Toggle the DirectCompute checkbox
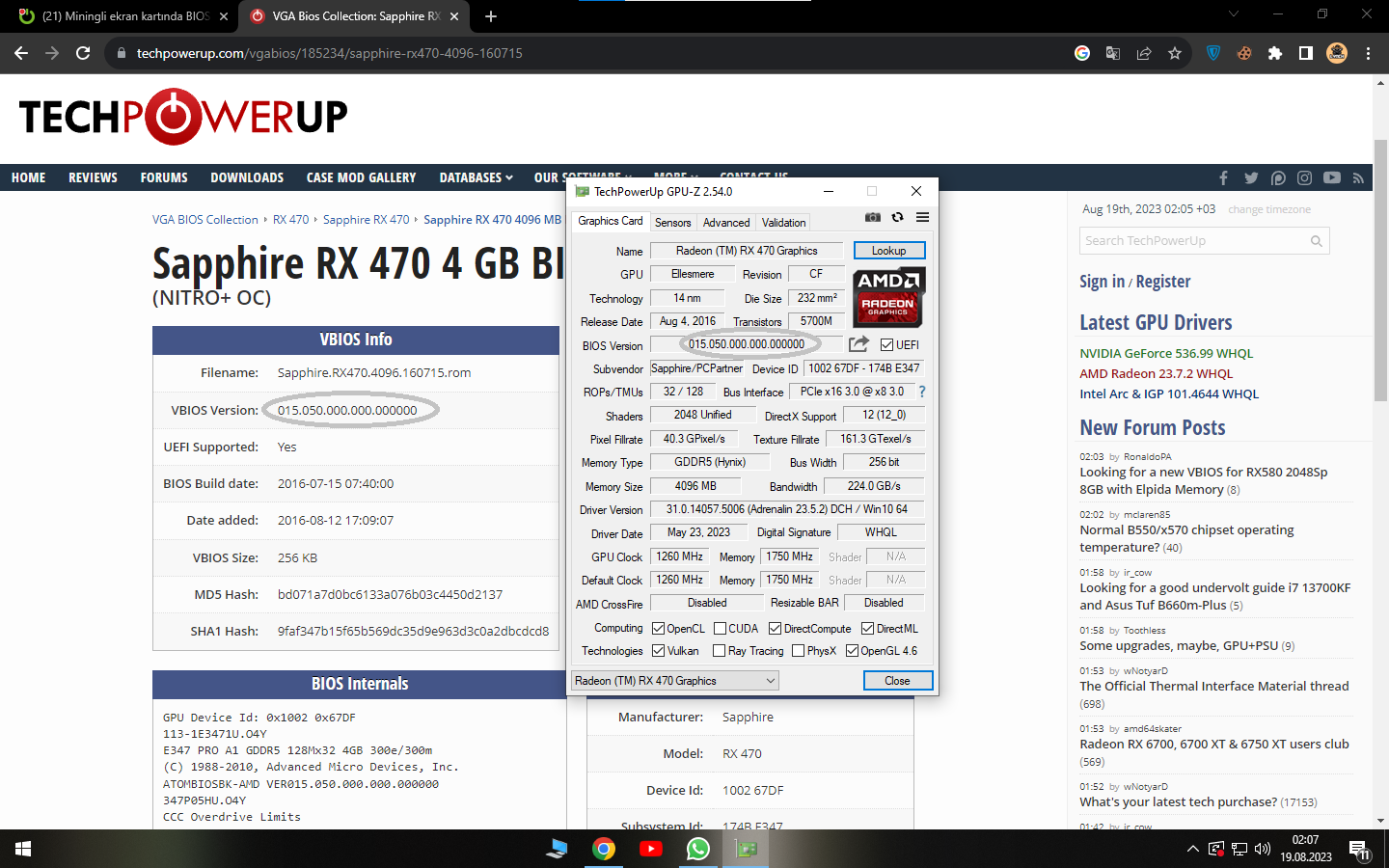 coord(775,629)
